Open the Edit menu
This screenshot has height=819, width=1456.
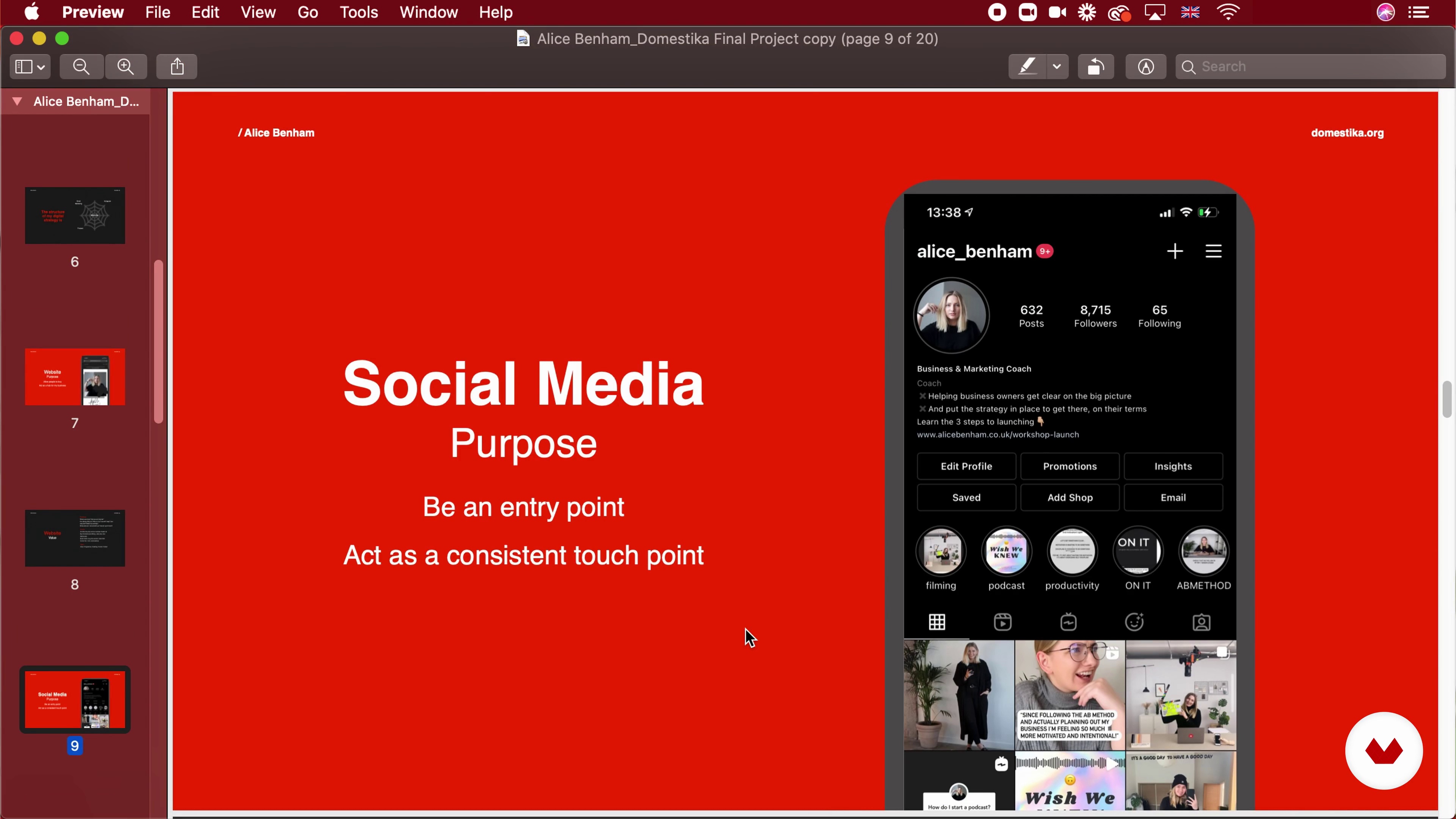pyautogui.click(x=205, y=12)
